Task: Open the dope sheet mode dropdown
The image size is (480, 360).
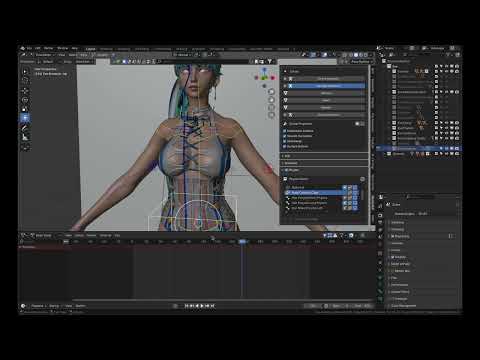Action: point(43,235)
